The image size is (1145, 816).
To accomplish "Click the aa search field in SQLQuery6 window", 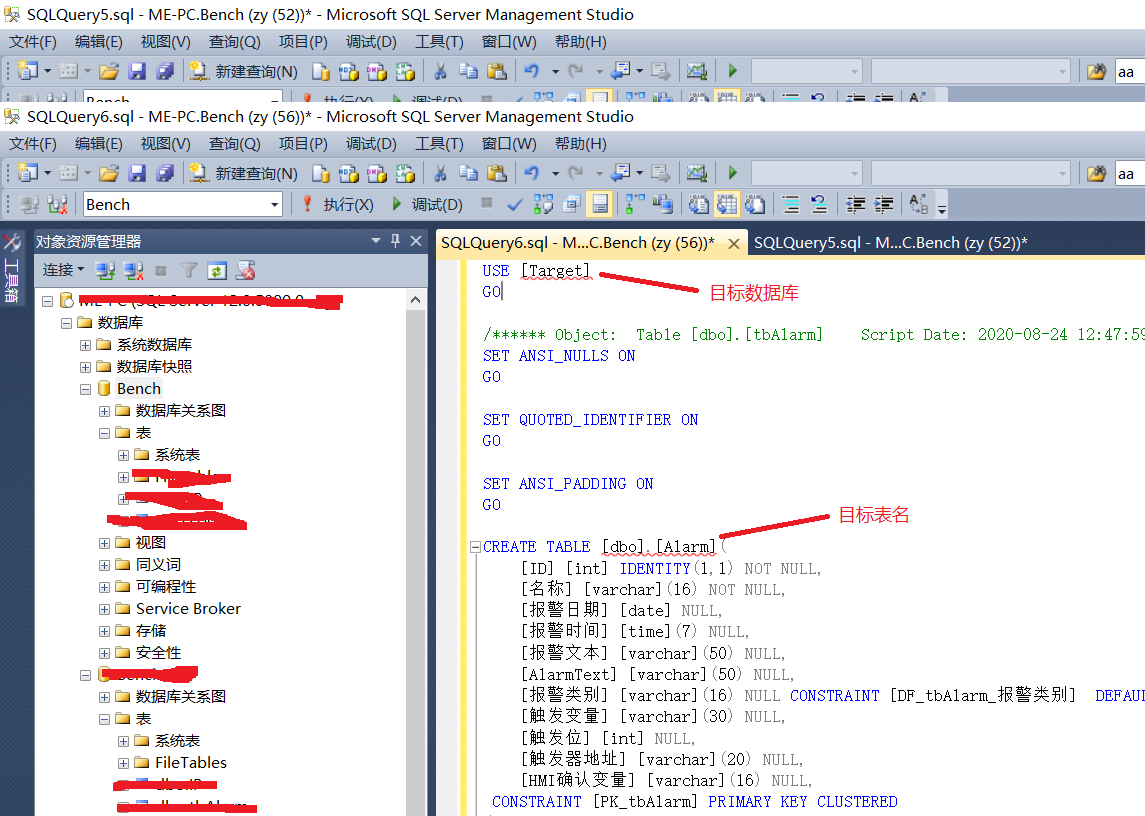I will [1130, 174].
